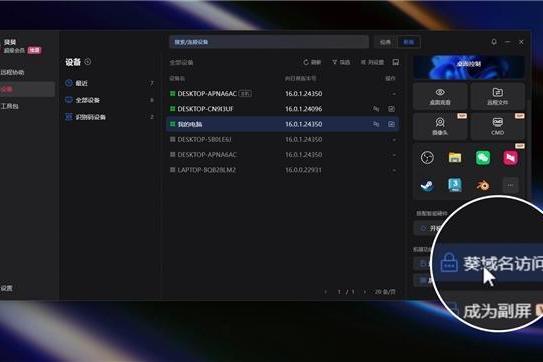This screenshot has height=362, width=543.
Task: Select the LAPTOP-BQB2BLM2 device row
Action: 283,170
